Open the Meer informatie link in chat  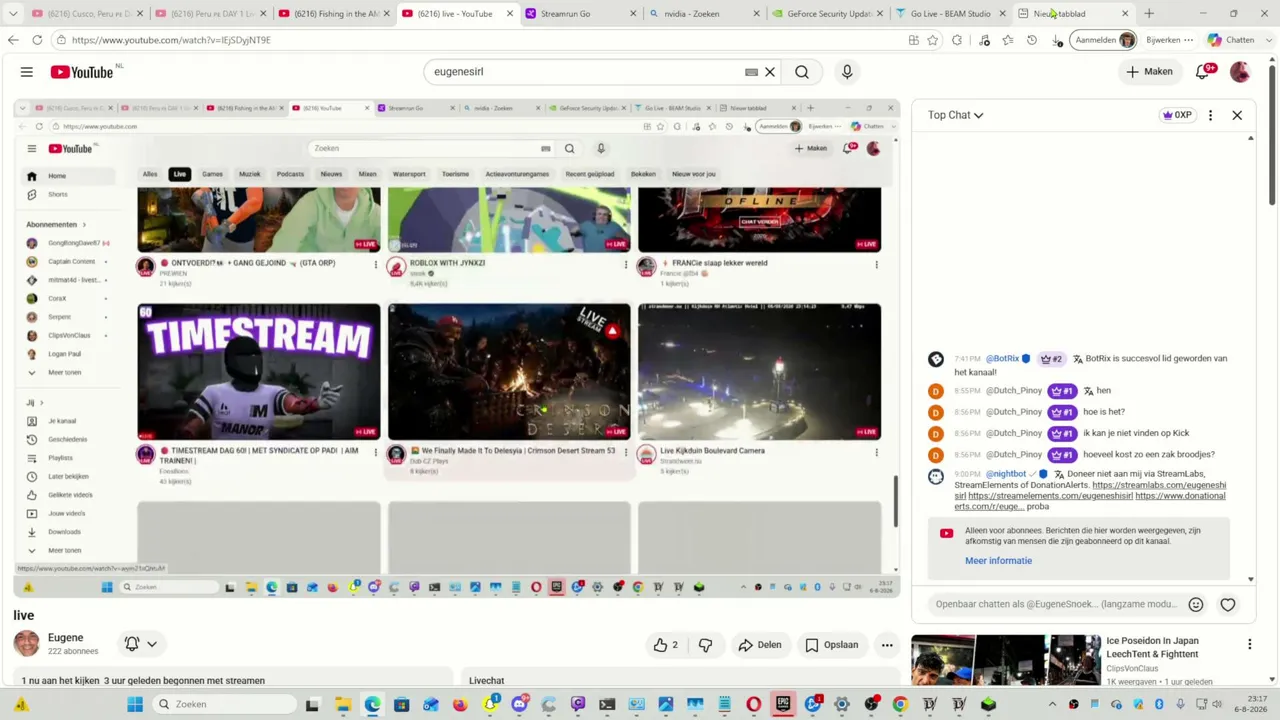pyautogui.click(x=998, y=561)
